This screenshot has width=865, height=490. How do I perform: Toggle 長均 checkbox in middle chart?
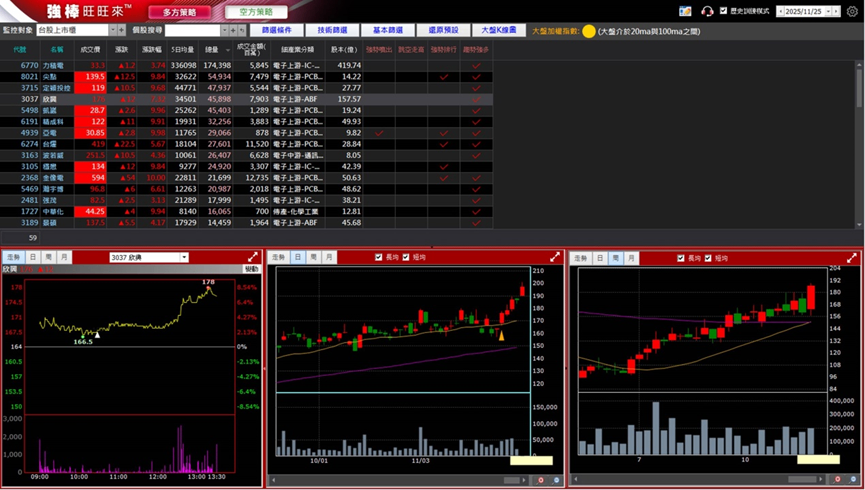[x=378, y=257]
